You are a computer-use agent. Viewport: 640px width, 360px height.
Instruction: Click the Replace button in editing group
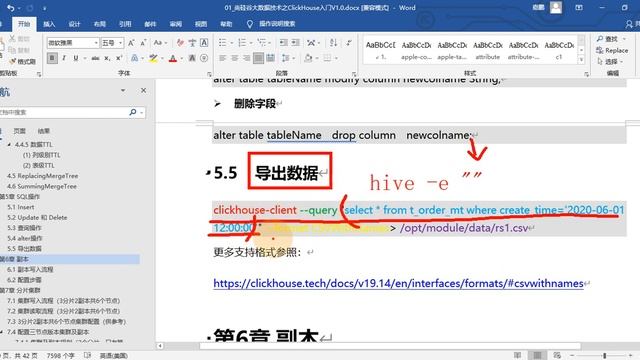[x=612, y=50]
